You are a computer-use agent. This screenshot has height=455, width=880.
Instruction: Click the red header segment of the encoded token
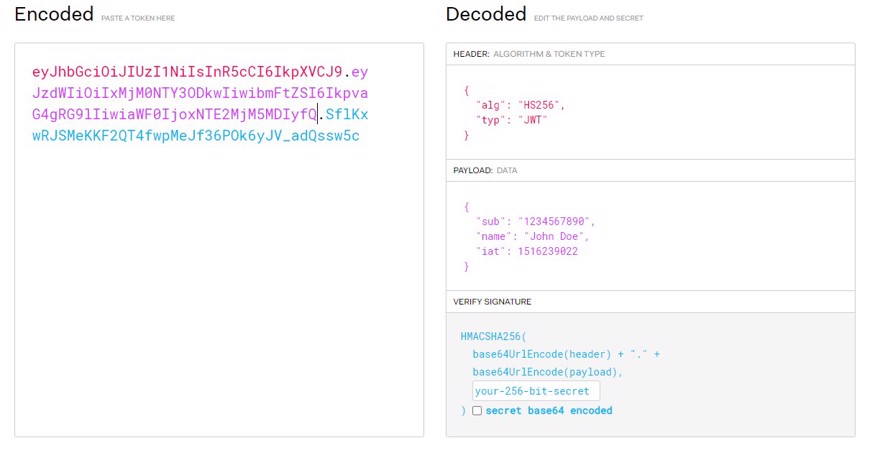click(x=187, y=72)
